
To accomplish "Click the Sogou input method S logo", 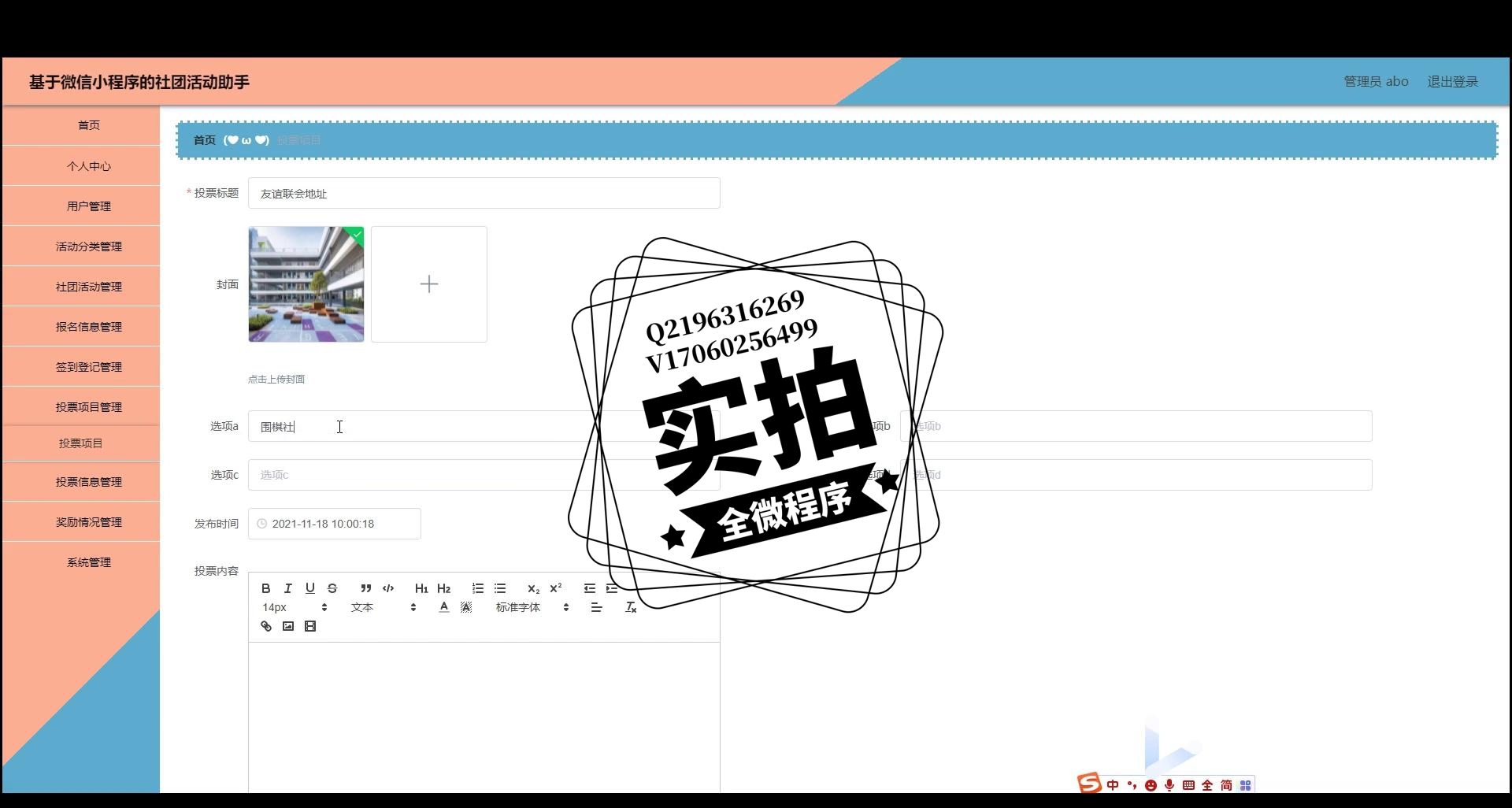I will [x=1089, y=784].
